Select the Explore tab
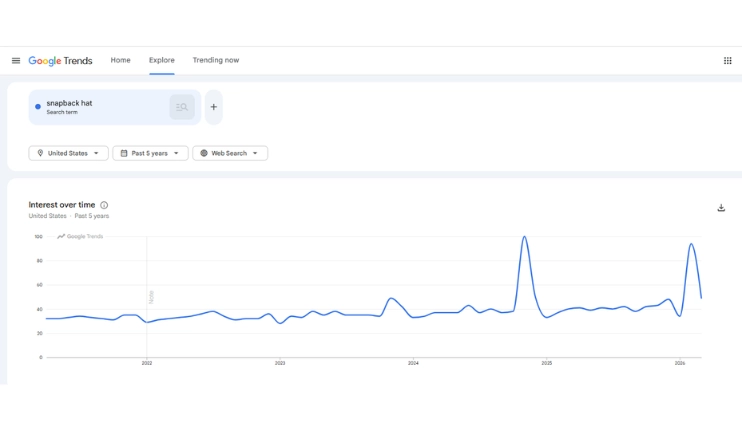 coord(162,60)
